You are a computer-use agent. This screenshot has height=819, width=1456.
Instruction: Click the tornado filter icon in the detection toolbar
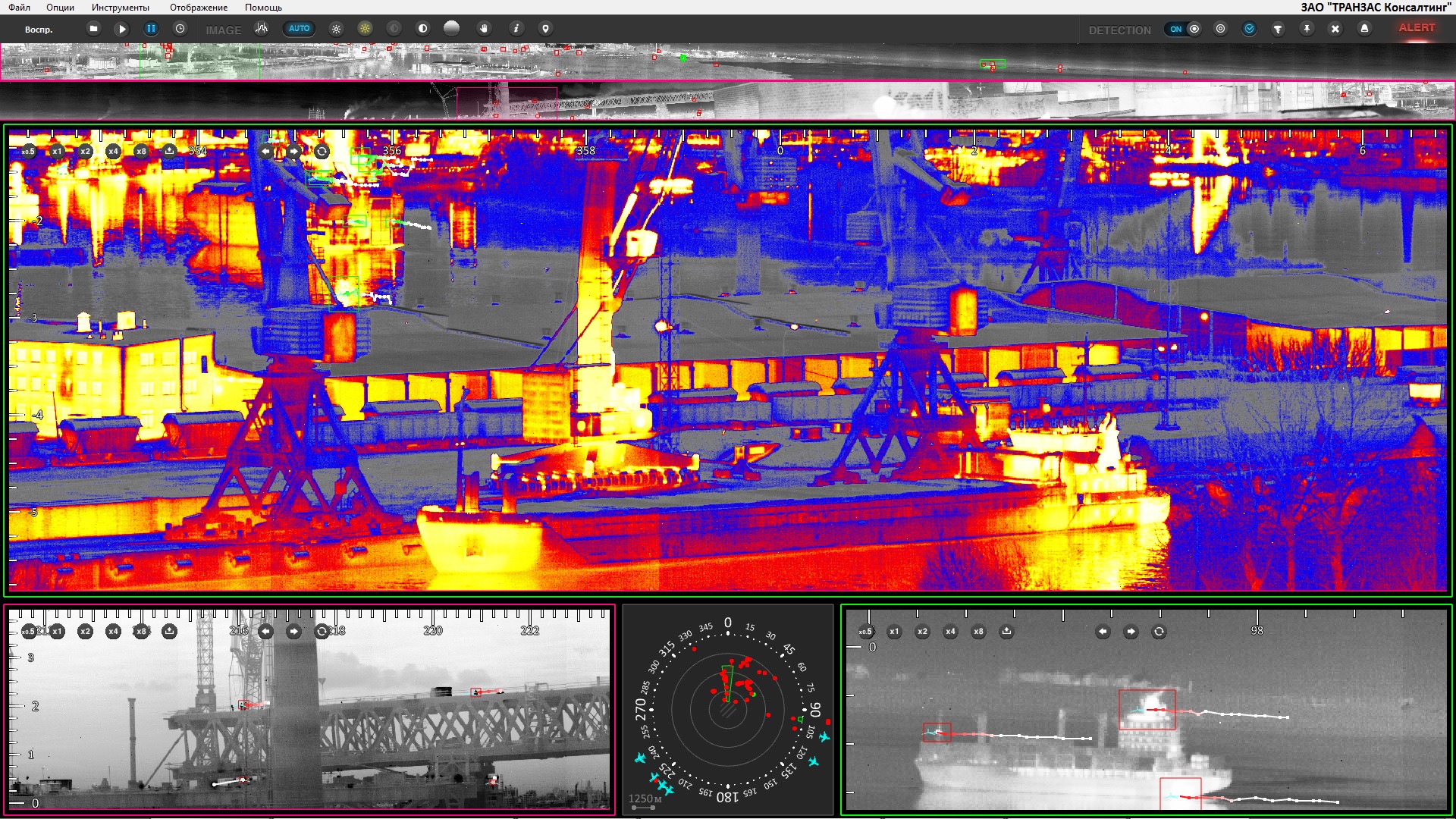[1278, 30]
